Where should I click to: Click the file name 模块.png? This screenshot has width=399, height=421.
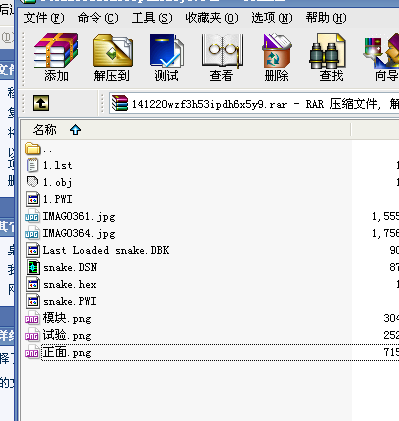click(67, 319)
